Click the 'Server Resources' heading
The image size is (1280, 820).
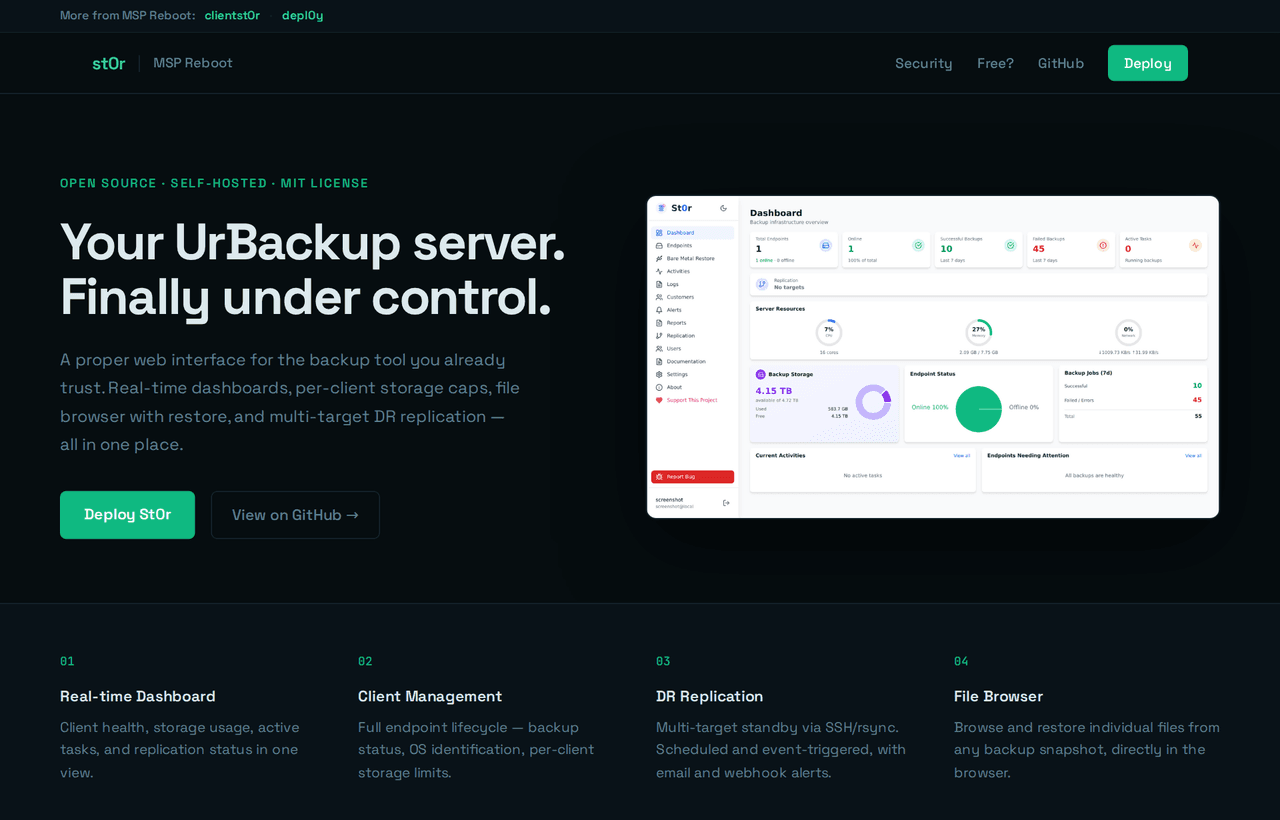(x=780, y=309)
